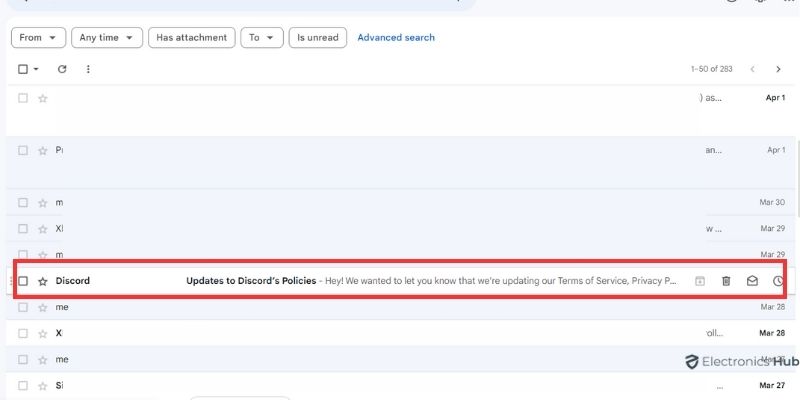Screen dimensions: 800x400
Task: Check the Apr 1 email ending 'as...'
Action: click(x=23, y=97)
